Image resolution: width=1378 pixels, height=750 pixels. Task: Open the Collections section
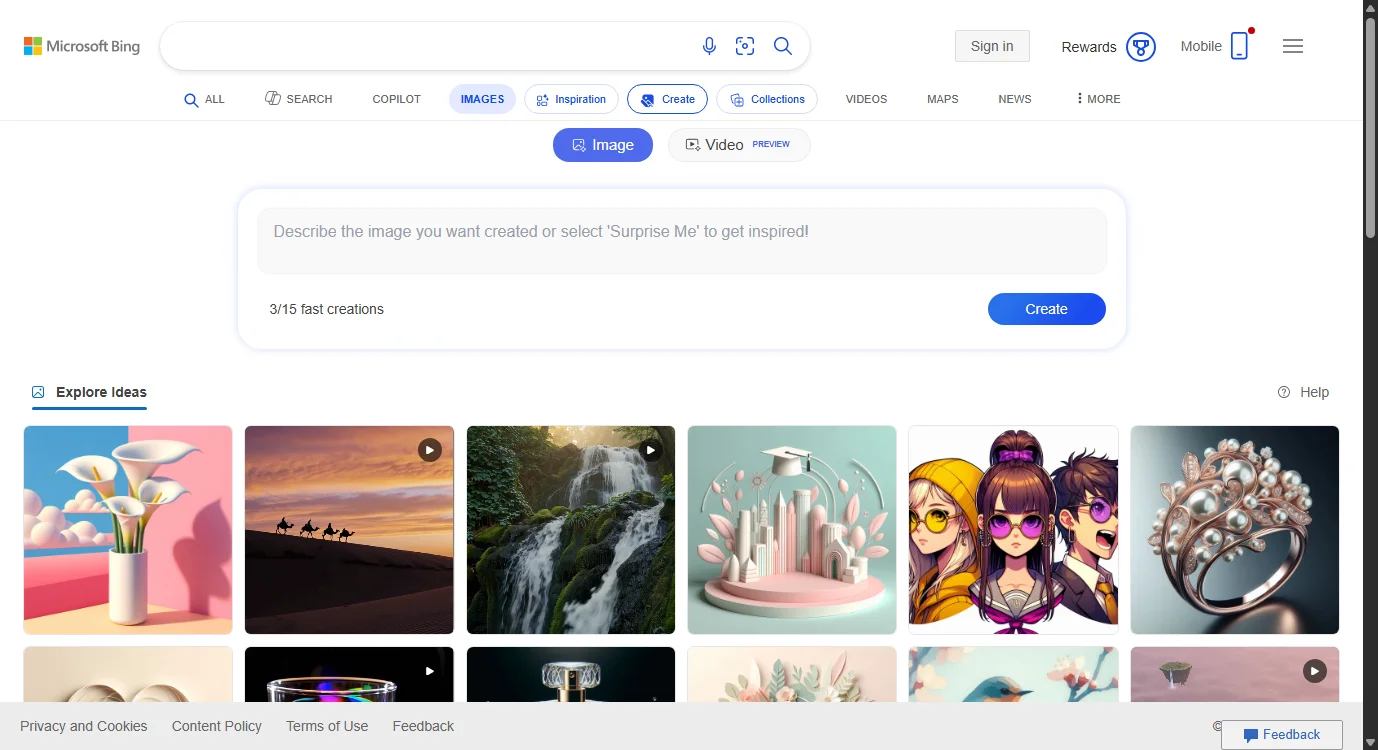766,98
